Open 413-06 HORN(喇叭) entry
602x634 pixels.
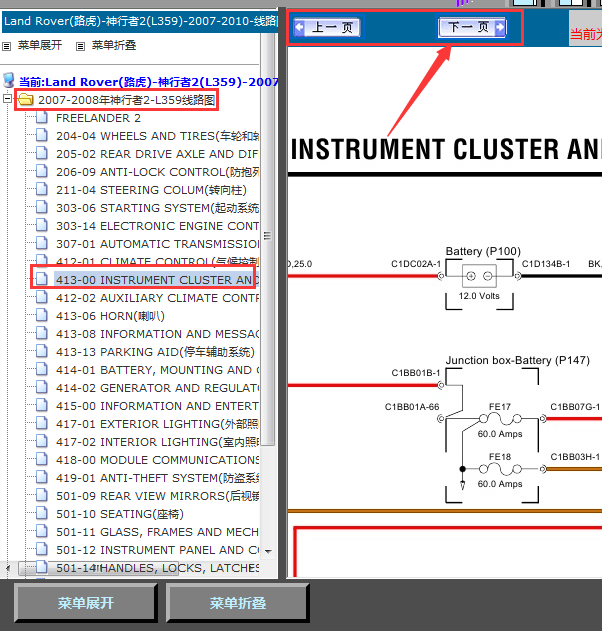tap(110, 316)
